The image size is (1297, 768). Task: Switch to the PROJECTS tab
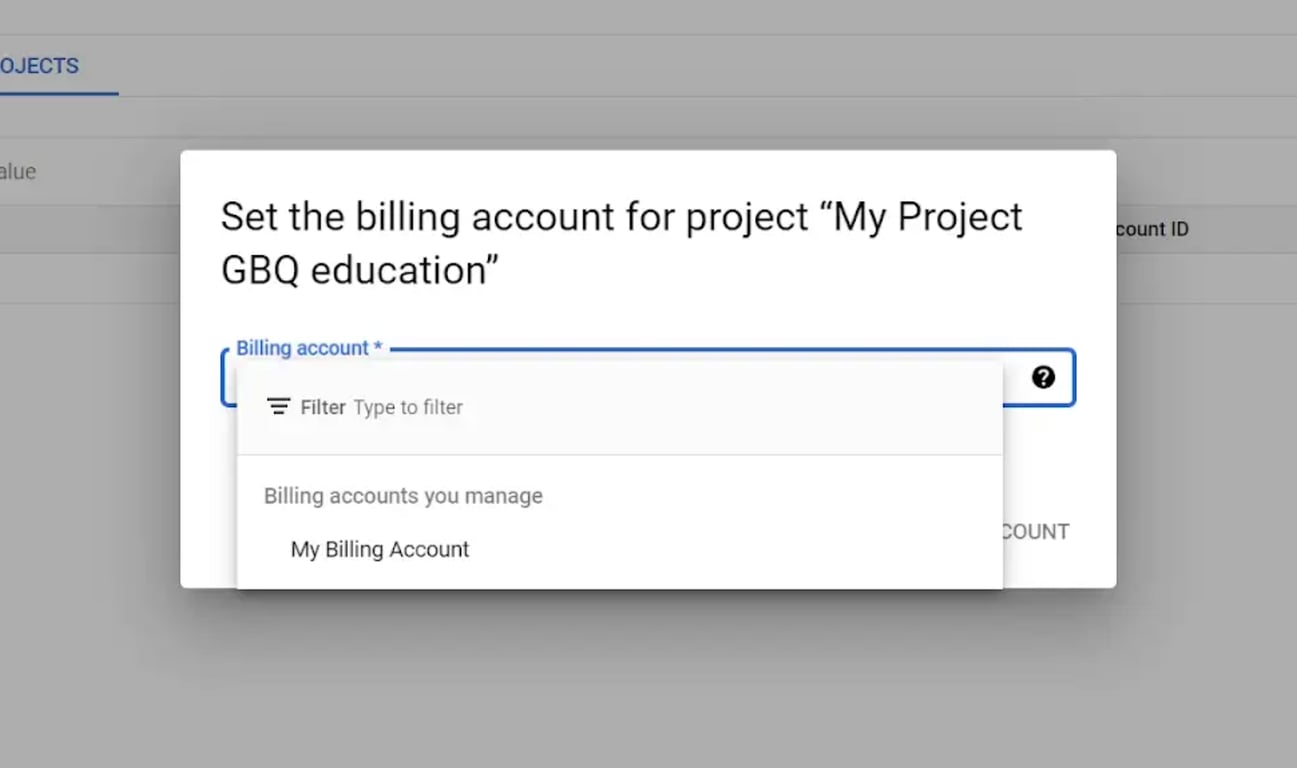(x=39, y=66)
